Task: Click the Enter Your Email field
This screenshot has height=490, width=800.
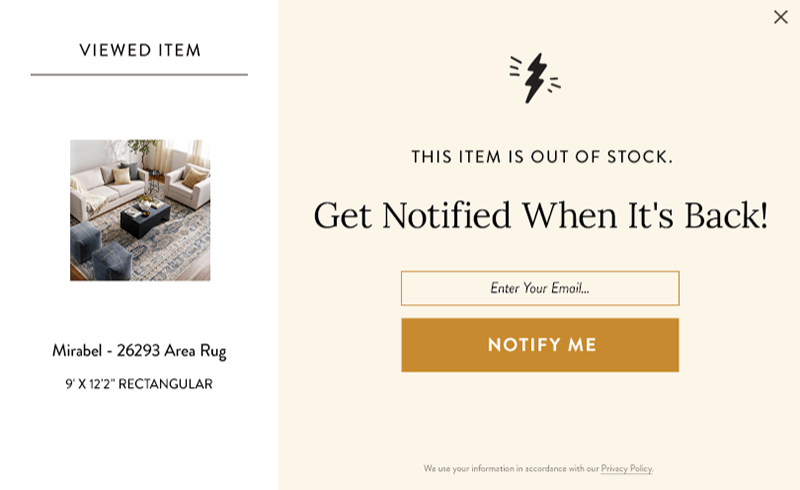Action: click(x=540, y=288)
